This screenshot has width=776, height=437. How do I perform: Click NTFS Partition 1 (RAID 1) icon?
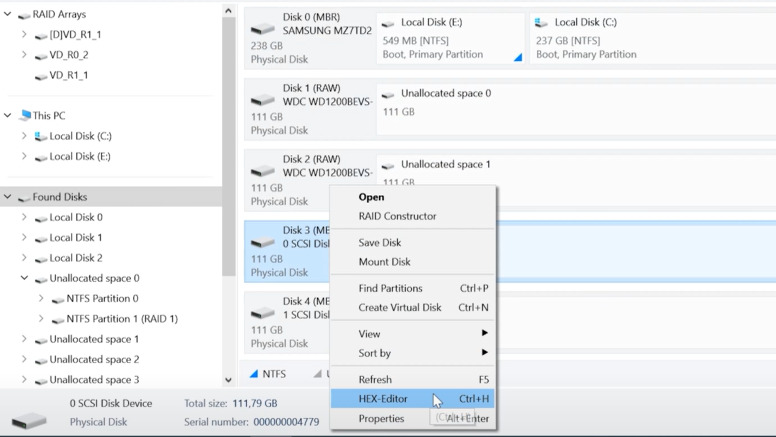tap(58, 320)
